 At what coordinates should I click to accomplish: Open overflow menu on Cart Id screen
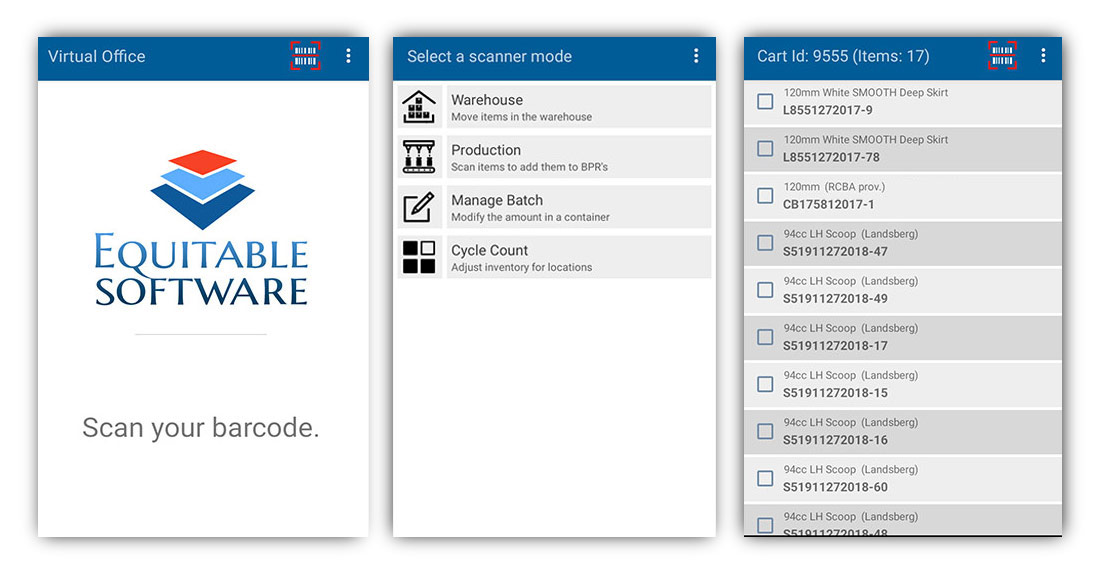1043,56
